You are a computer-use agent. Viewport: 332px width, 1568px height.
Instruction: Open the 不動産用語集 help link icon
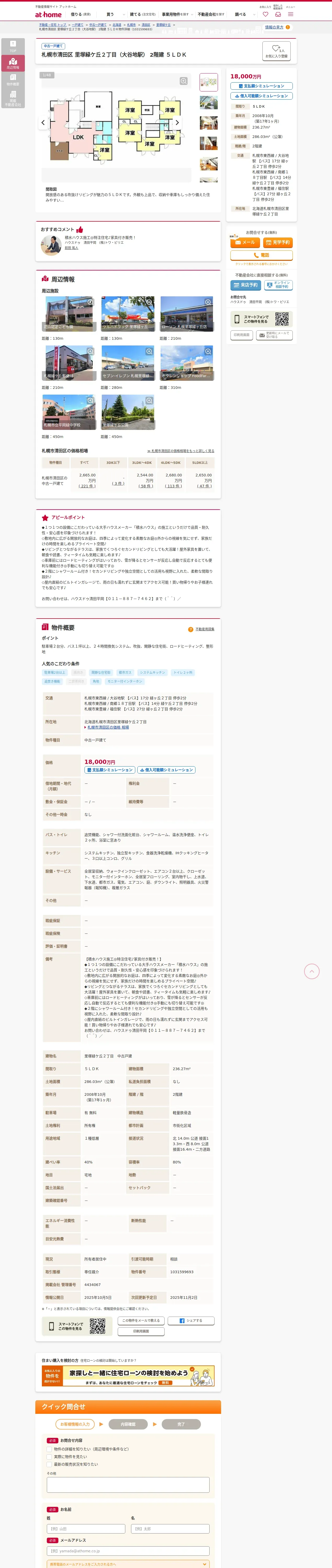coord(191,629)
